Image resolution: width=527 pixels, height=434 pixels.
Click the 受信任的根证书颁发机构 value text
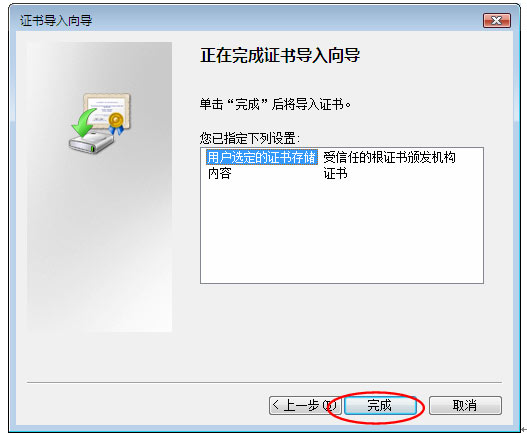click(389, 157)
